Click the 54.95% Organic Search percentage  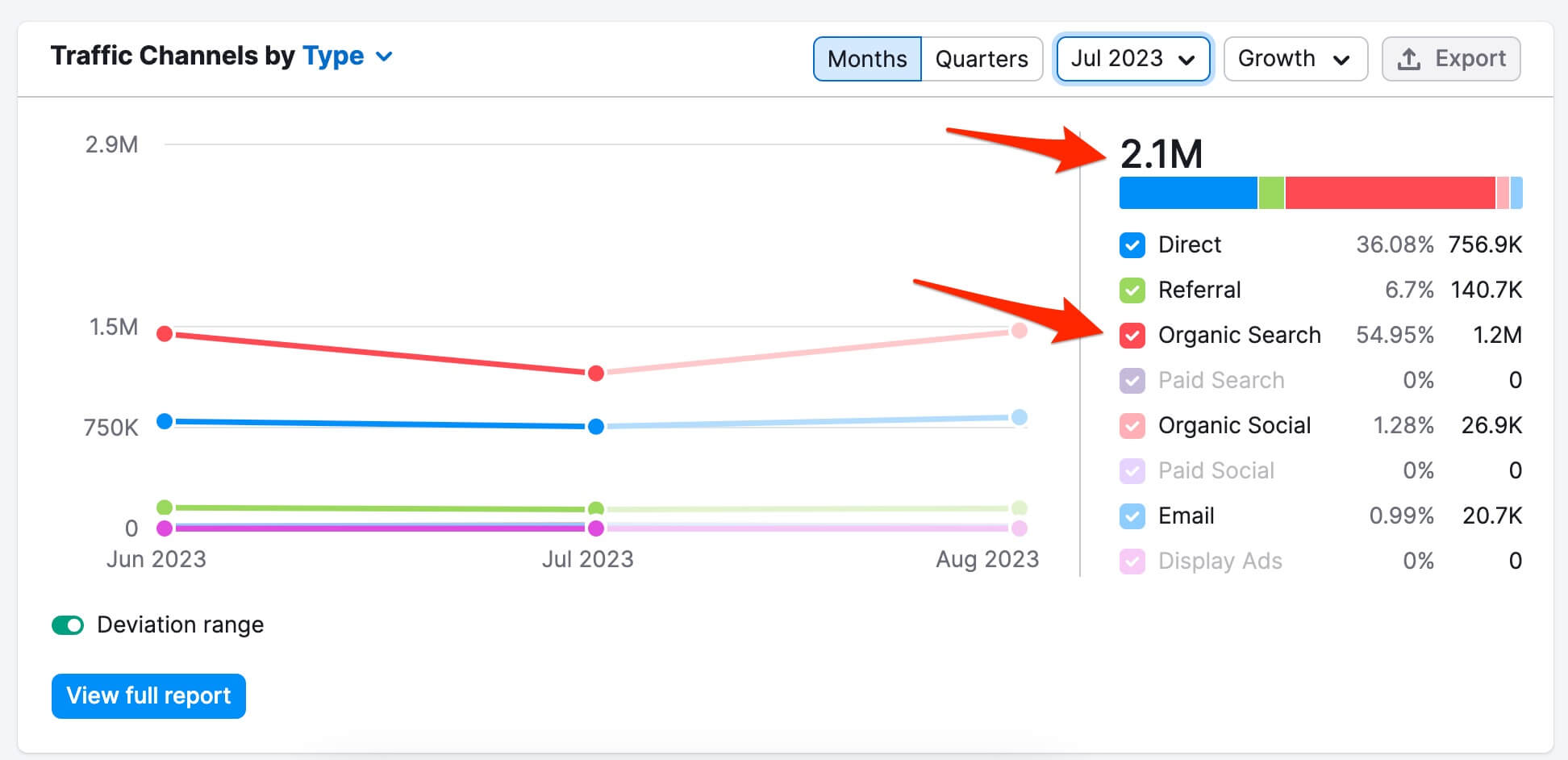[1395, 336]
